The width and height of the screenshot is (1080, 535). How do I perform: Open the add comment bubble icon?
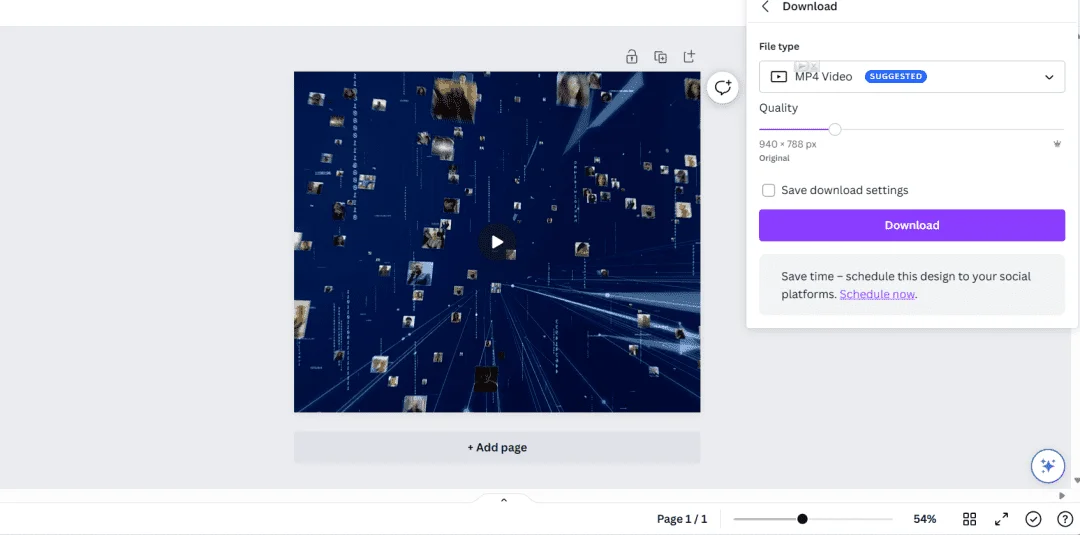pyautogui.click(x=723, y=88)
